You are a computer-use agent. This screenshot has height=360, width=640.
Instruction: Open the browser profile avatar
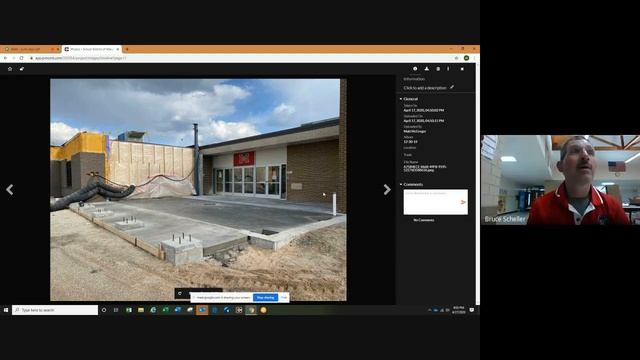pos(466,58)
